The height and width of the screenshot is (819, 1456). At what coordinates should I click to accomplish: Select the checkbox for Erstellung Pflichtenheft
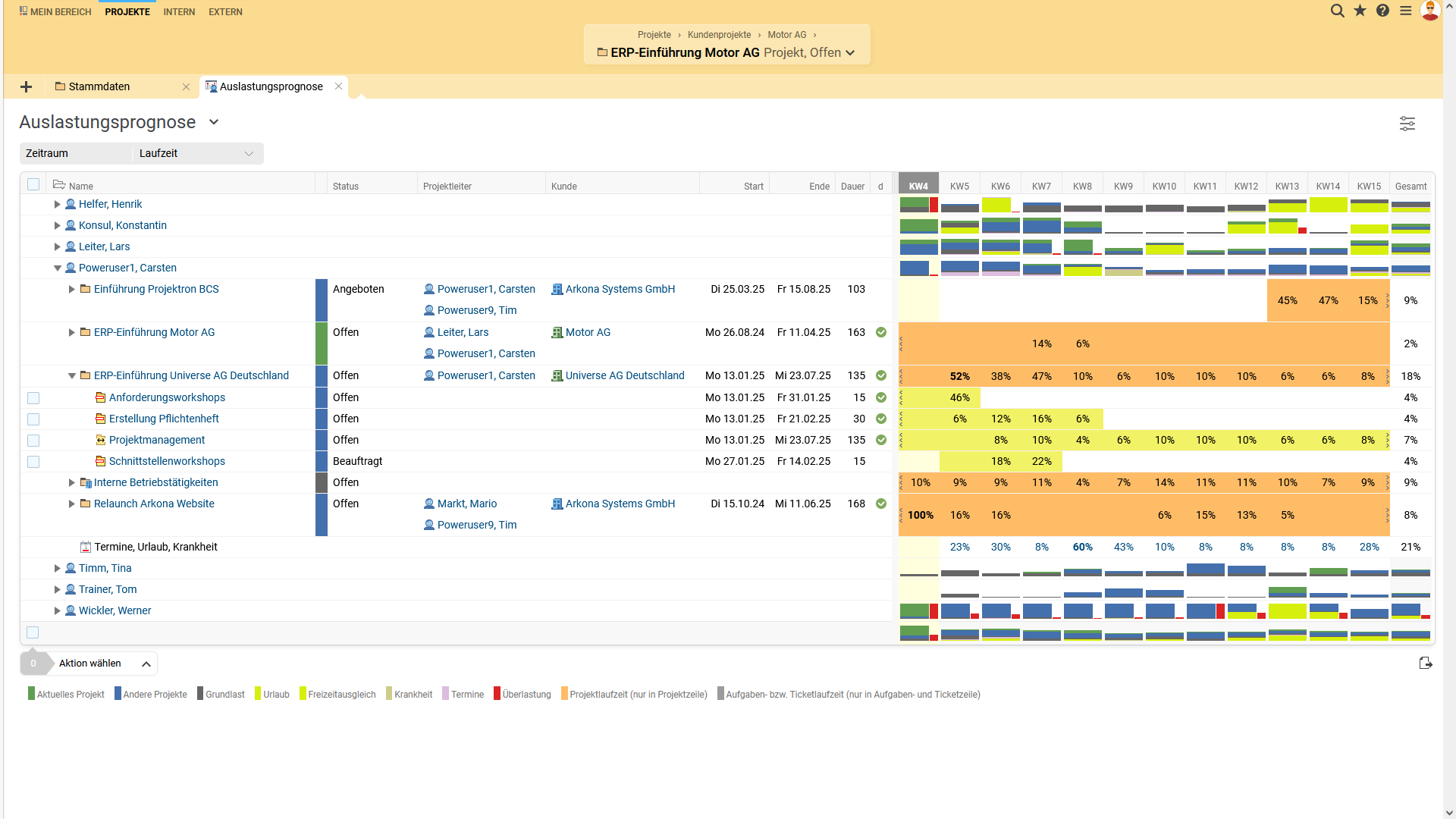(33, 419)
